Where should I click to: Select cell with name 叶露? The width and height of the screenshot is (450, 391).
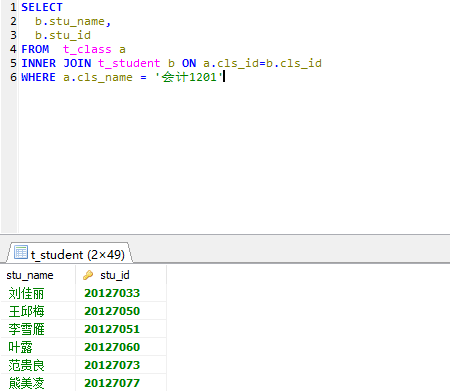coord(38,347)
